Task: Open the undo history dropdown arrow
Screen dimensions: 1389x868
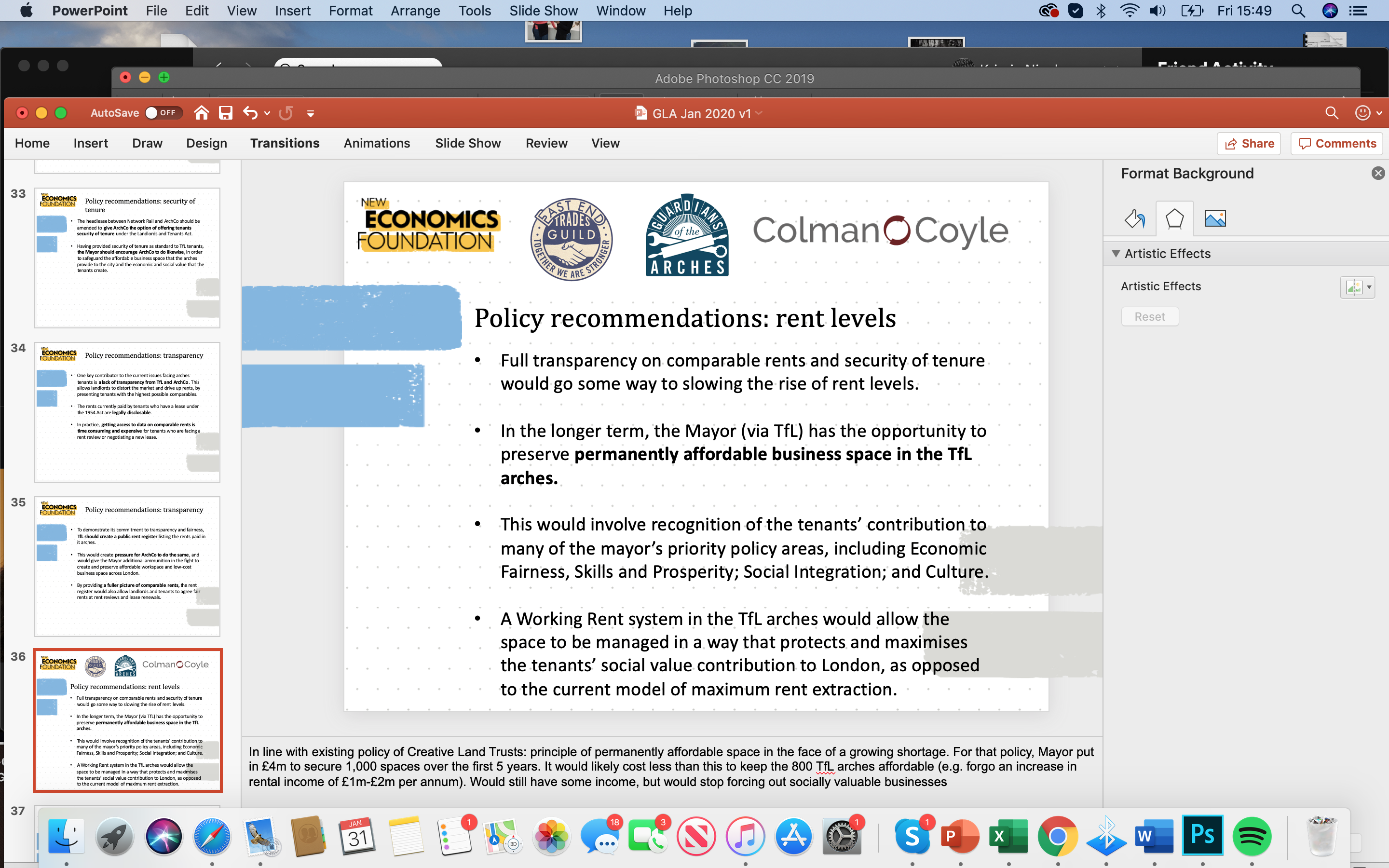Action: [x=267, y=114]
